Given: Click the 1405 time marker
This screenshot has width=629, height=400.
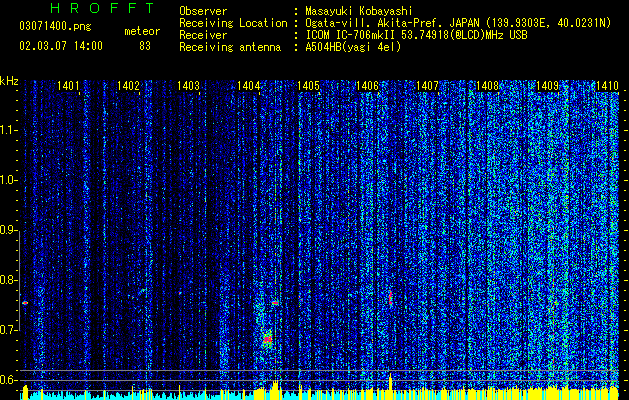Looking at the screenshot, I should [x=308, y=85].
